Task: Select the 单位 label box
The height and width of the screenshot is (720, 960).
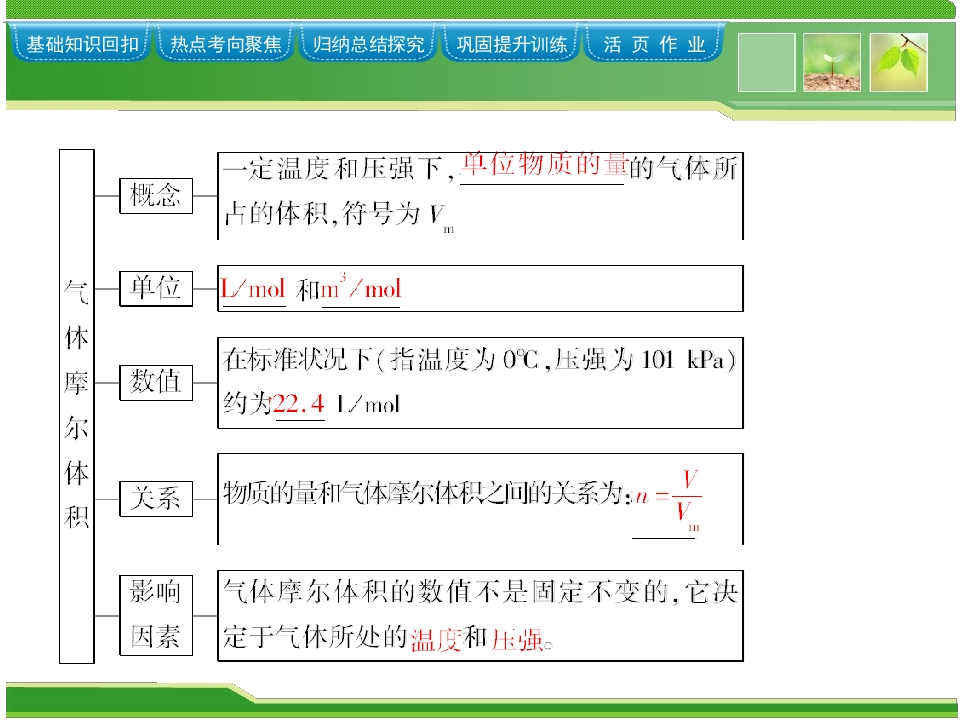Action: pyautogui.click(x=156, y=288)
